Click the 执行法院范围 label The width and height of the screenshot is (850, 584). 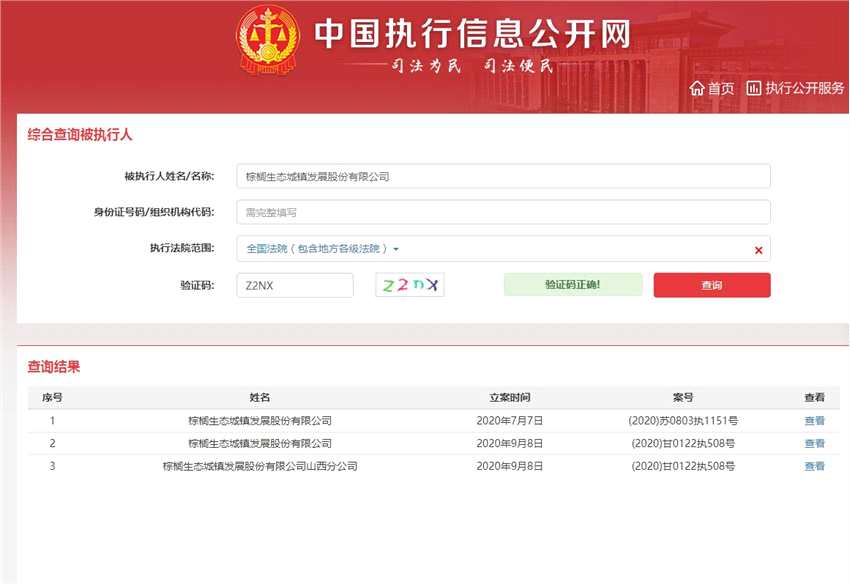[182, 248]
